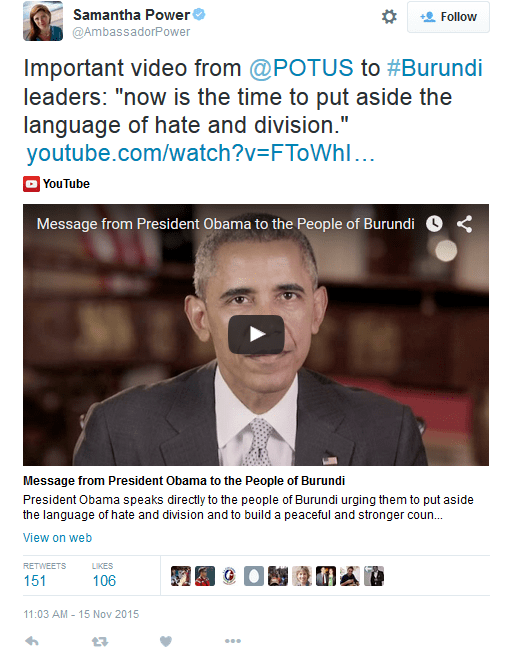Play the Obama video
The image size is (516, 649).
256,334
